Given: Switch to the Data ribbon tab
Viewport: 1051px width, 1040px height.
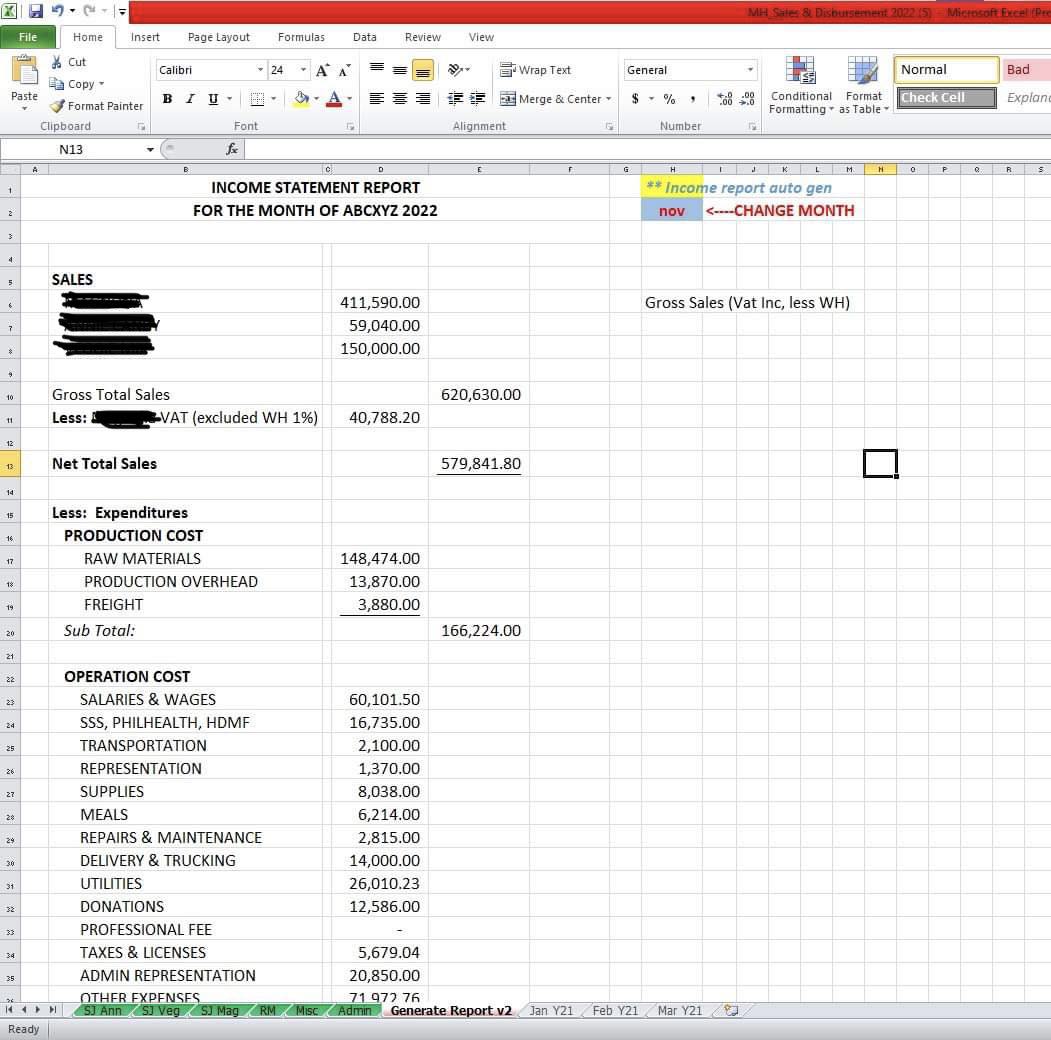Looking at the screenshot, I should point(365,37).
